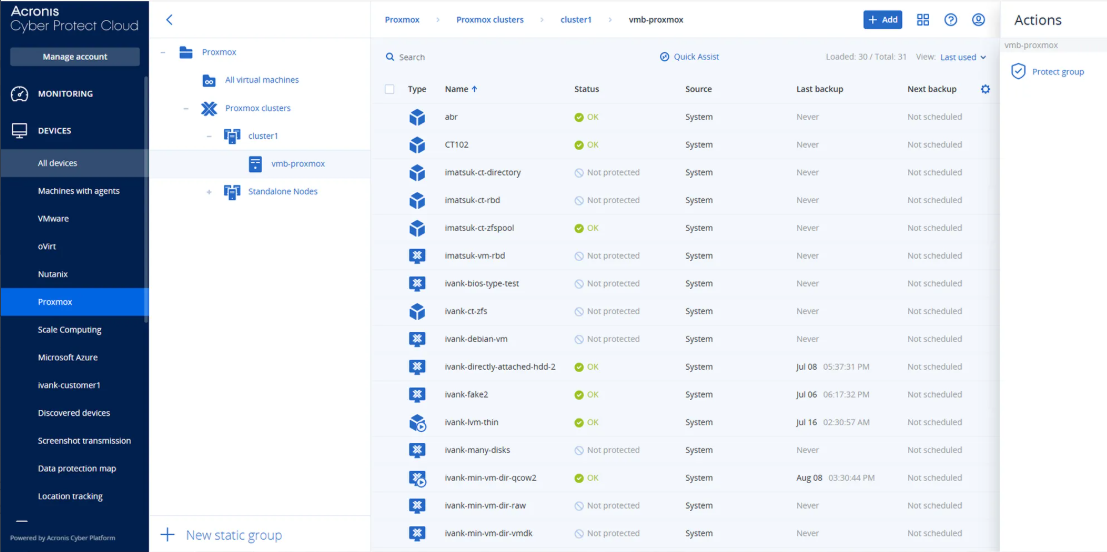The height and width of the screenshot is (552, 1107).
Task: Toggle the select-all checkbox in header
Action: pyautogui.click(x=389, y=89)
